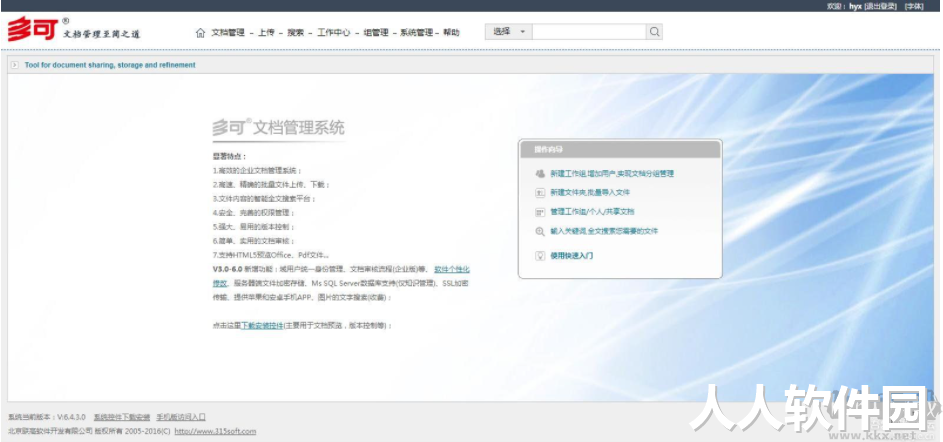Click the 多可 logo at top left

point(33,29)
